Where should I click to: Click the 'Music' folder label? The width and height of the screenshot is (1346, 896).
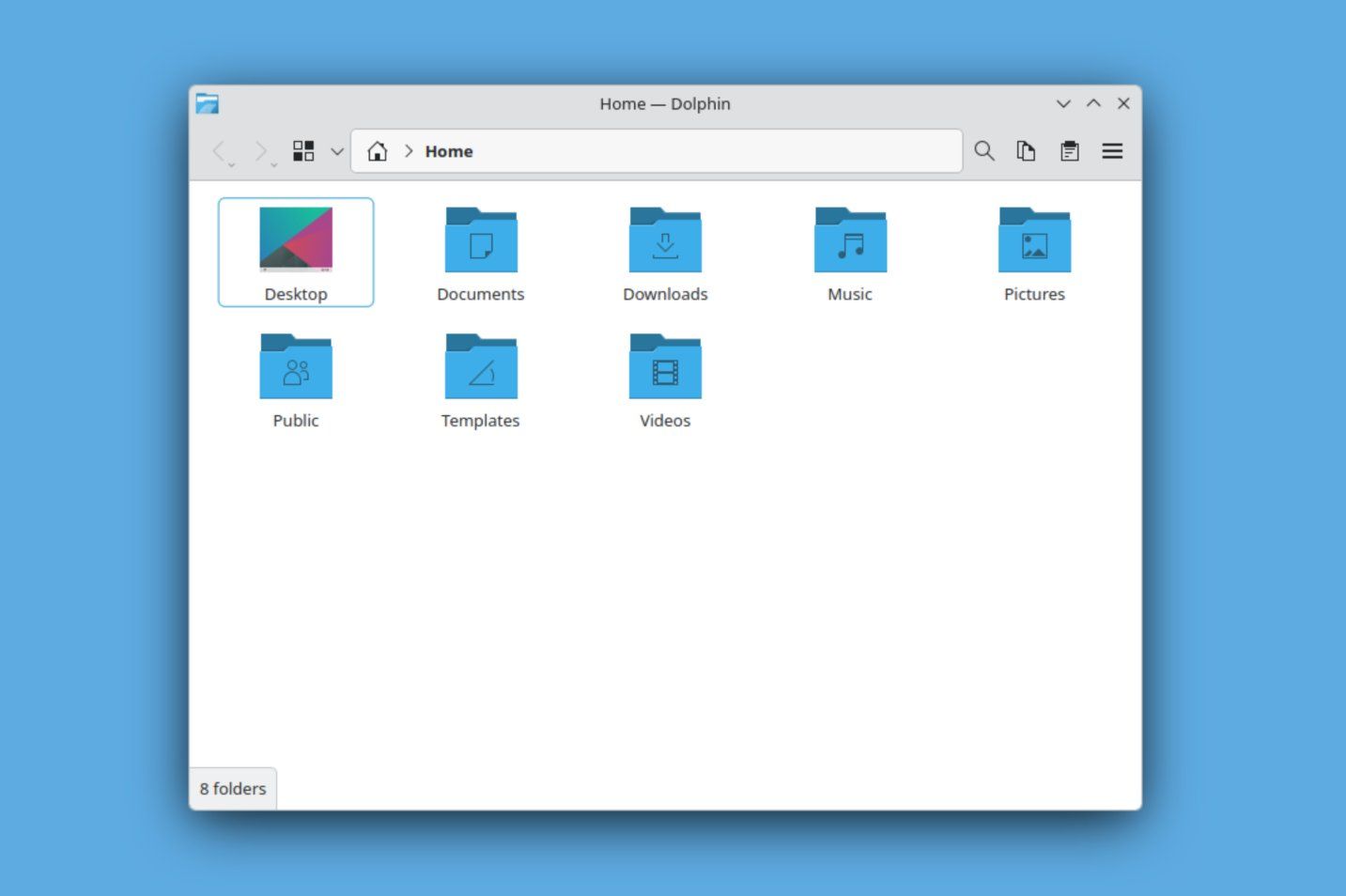tap(850, 294)
